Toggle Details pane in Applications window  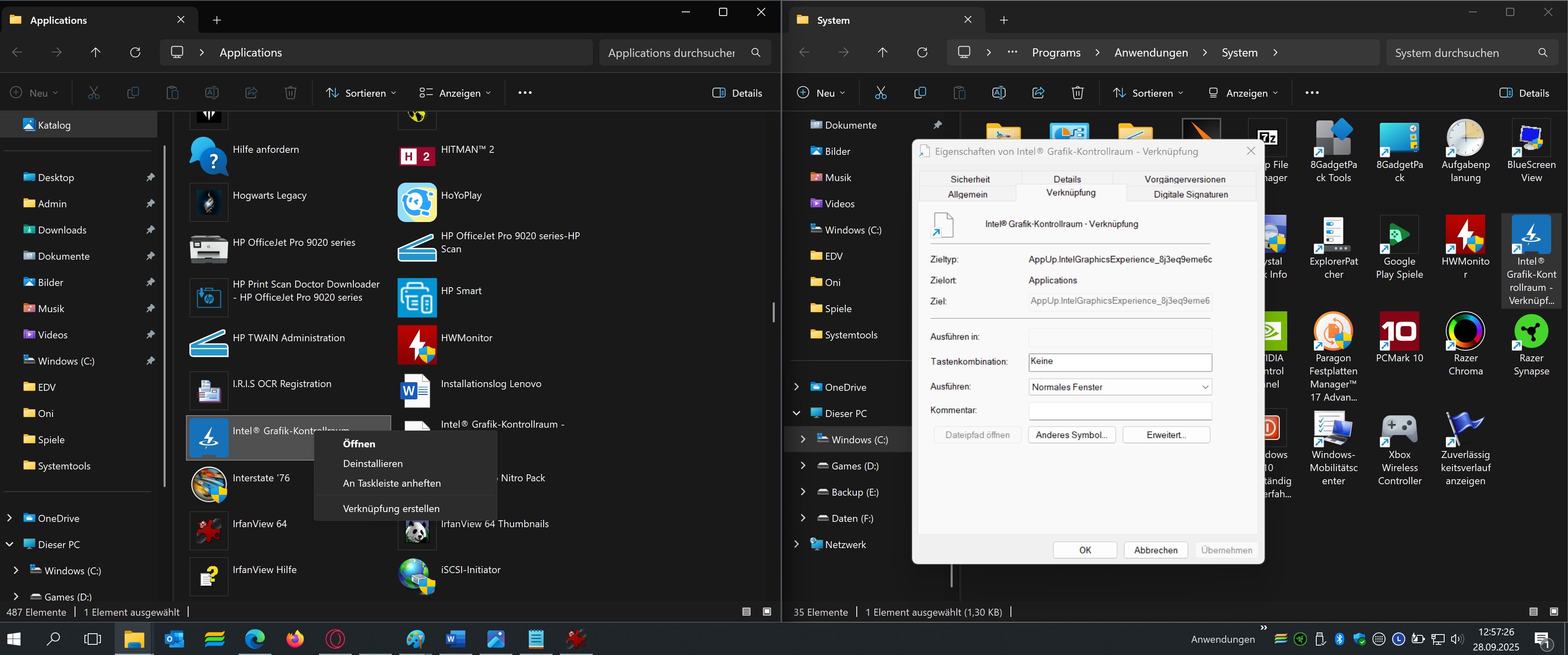[737, 93]
